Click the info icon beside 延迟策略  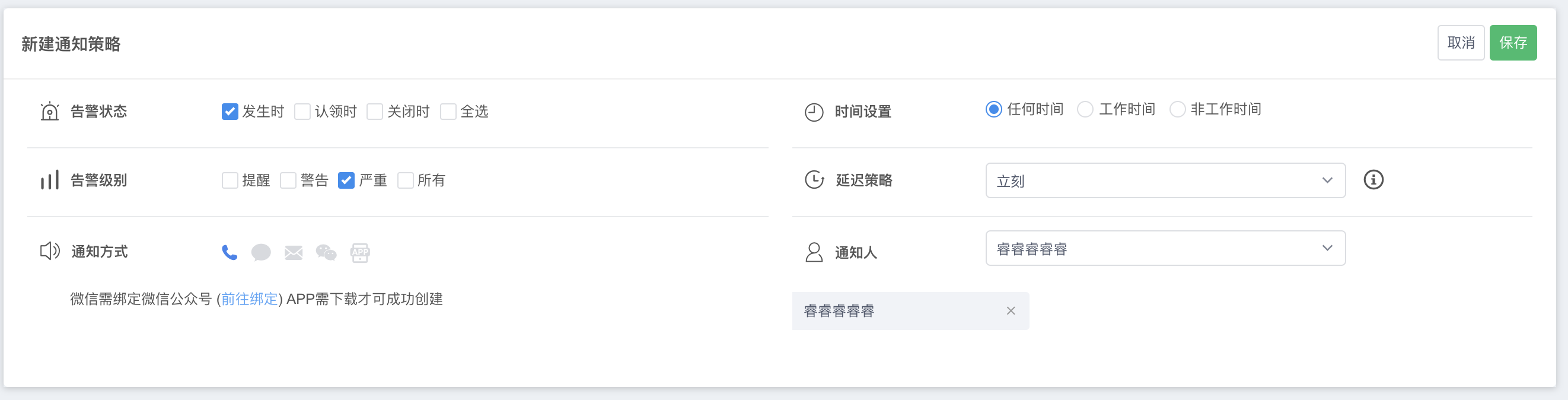(1374, 180)
